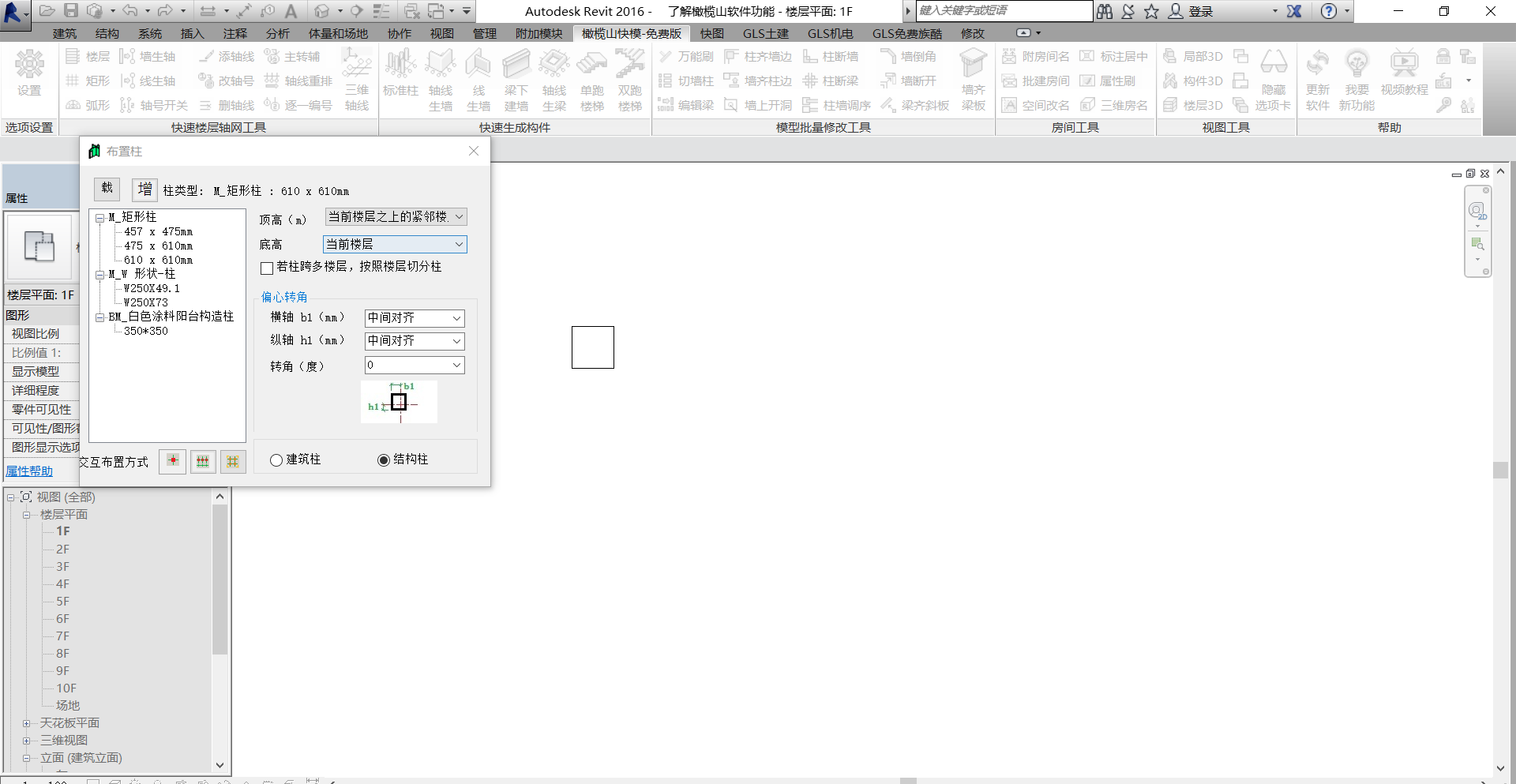Click the 隐藏选项卡 hide tabs tool
The width and height of the screenshot is (1516, 784).
click(1273, 80)
